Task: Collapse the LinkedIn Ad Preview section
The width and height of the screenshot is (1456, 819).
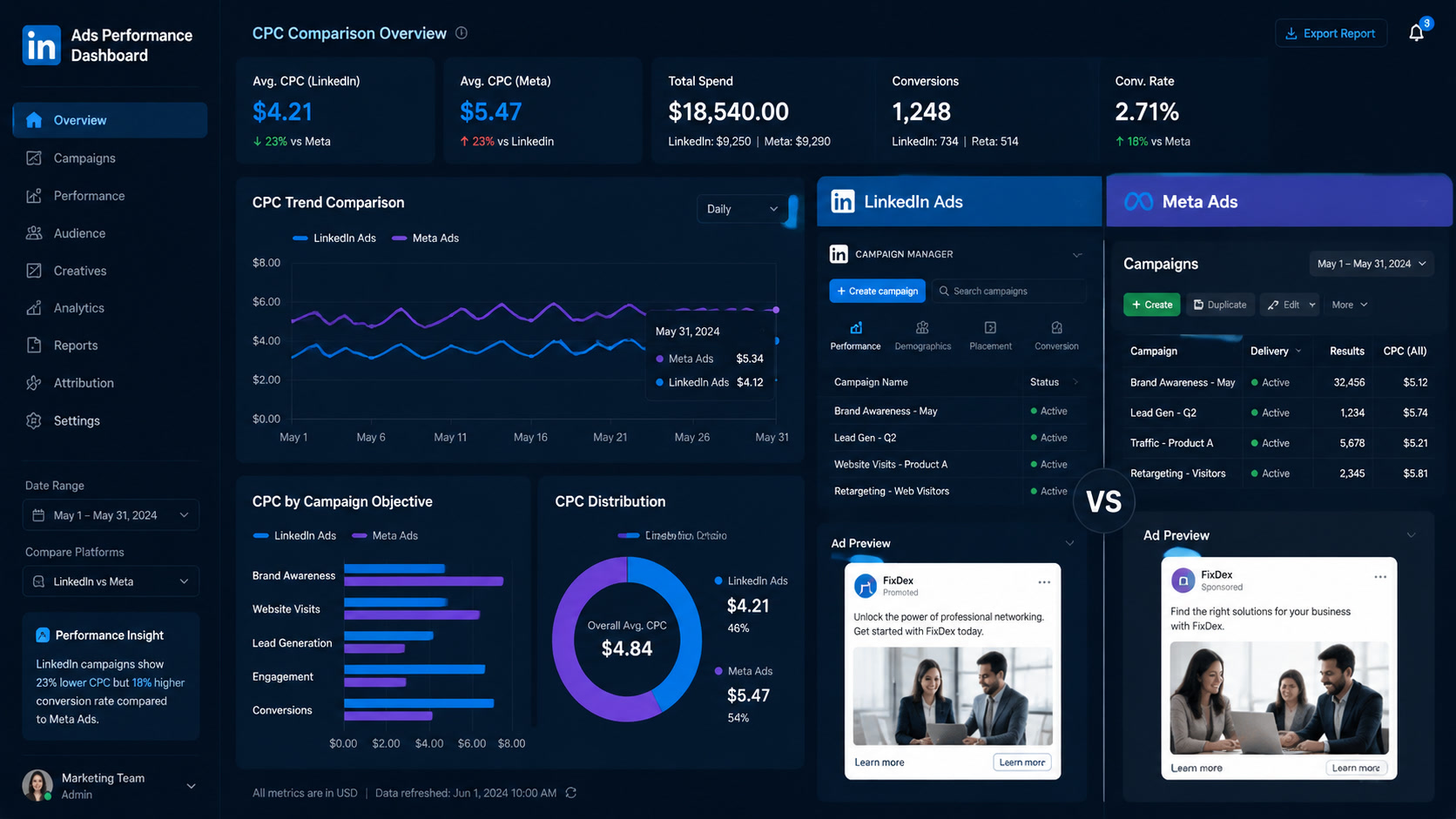Action: (x=1069, y=543)
